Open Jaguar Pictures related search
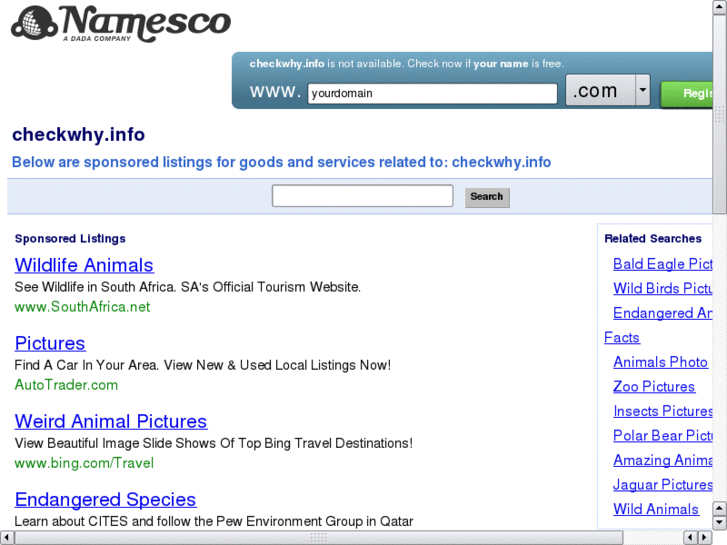 pyautogui.click(x=663, y=485)
